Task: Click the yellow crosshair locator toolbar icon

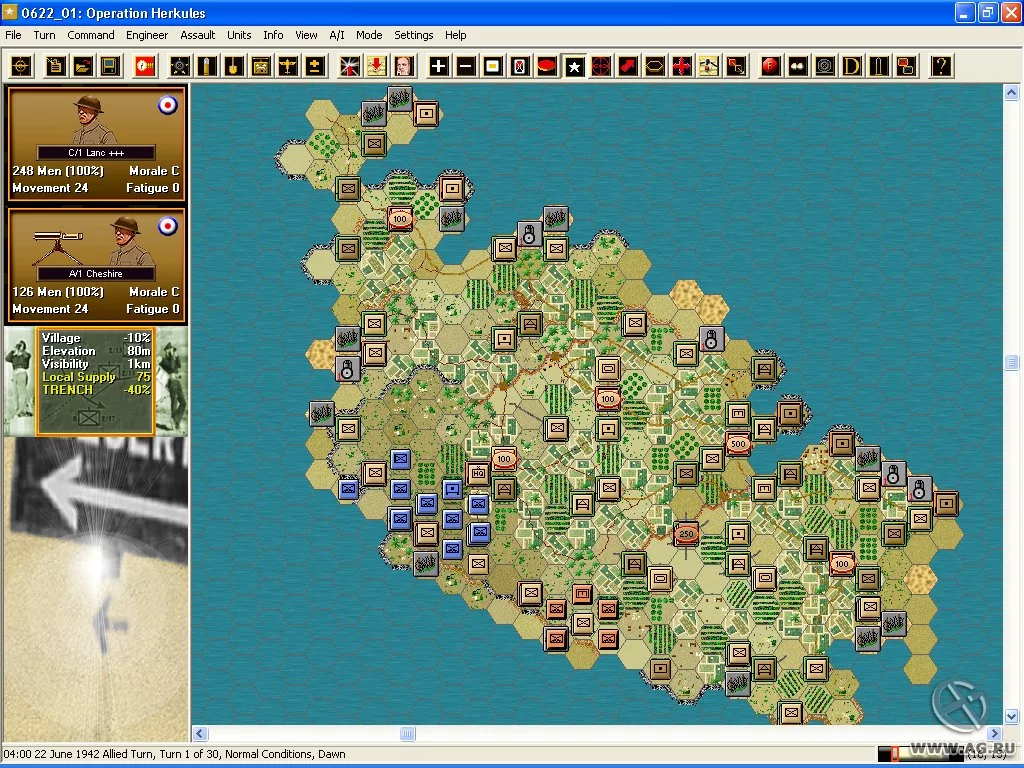Action: click(22, 66)
